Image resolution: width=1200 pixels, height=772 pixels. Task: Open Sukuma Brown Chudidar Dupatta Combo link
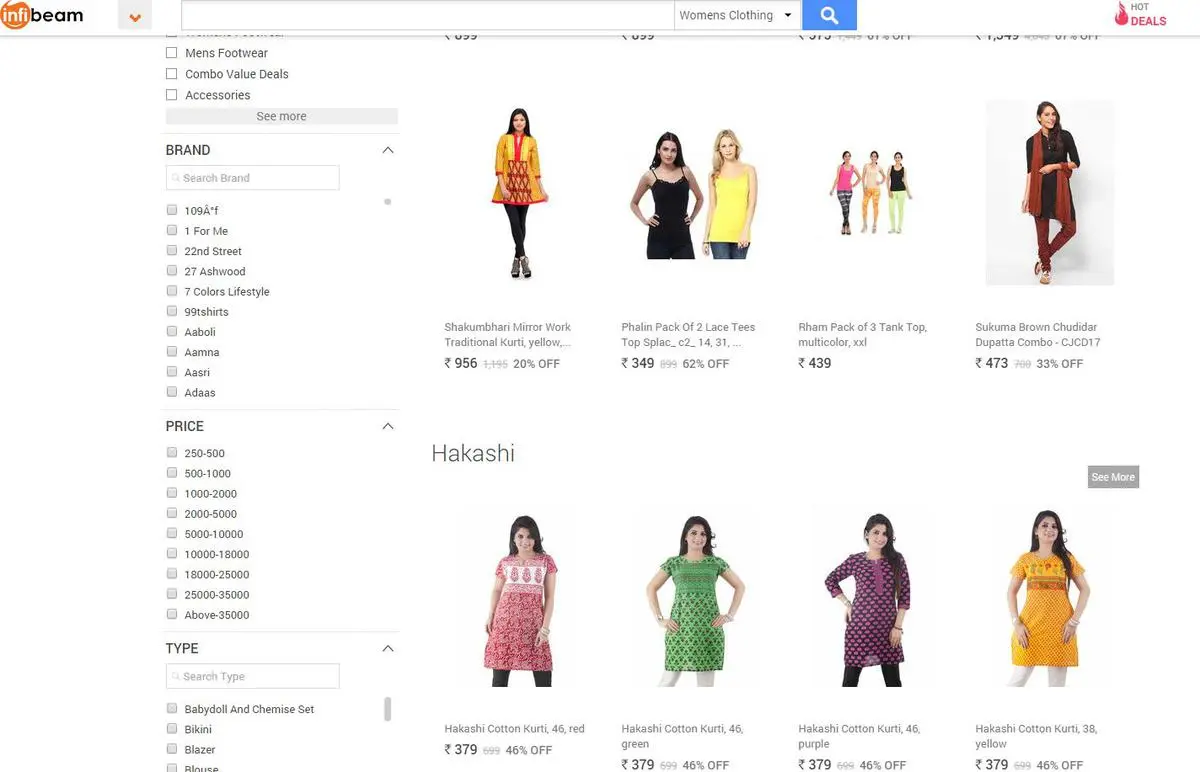1037,334
